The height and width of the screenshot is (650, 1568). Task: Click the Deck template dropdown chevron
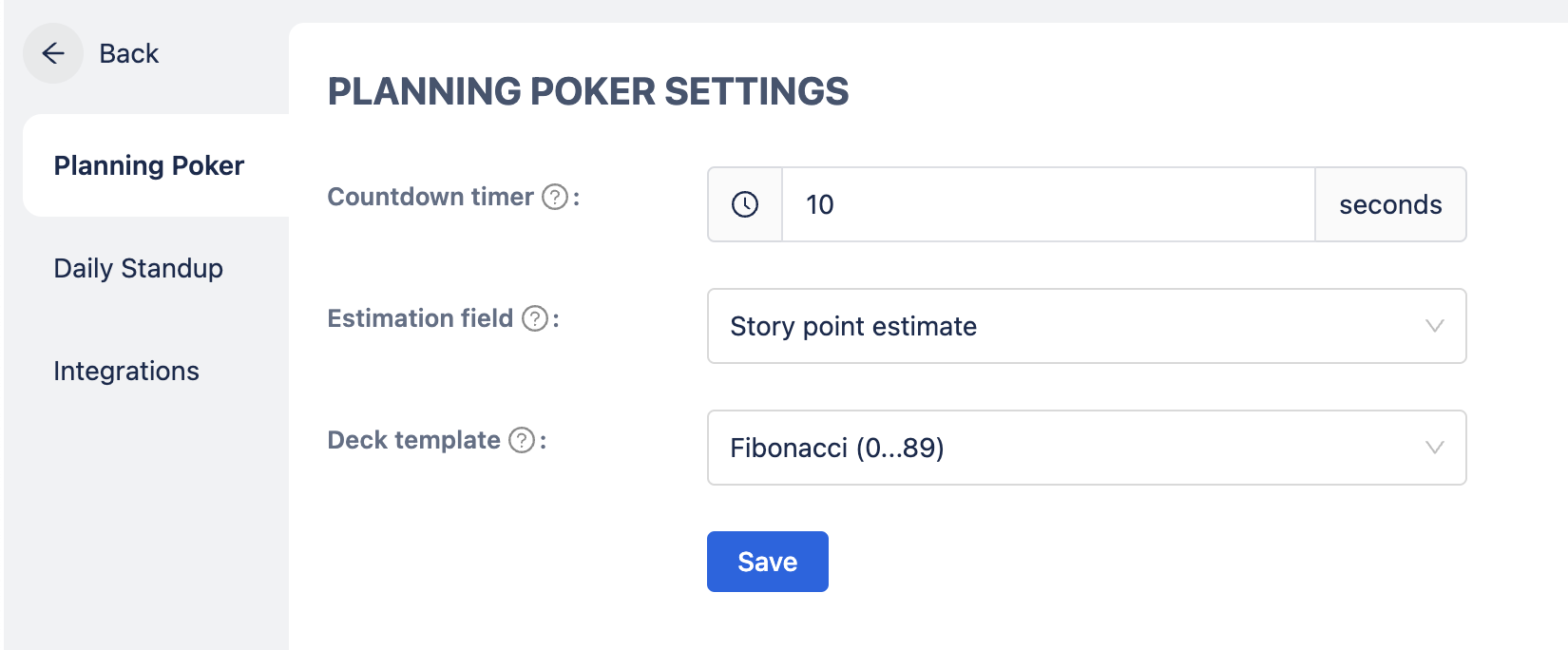point(1435,448)
